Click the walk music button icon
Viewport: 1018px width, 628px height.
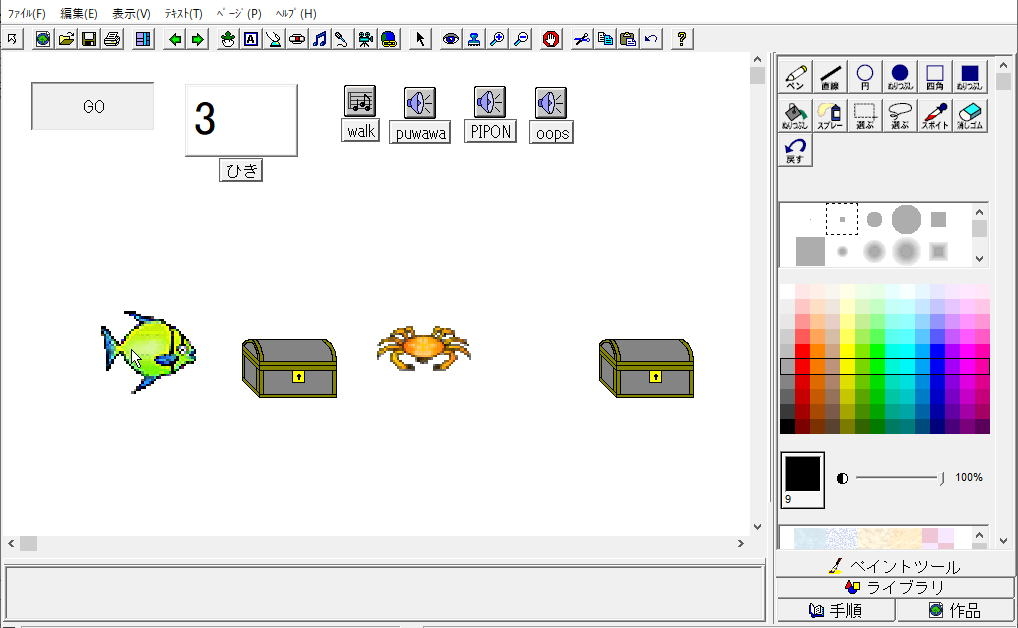[360, 101]
